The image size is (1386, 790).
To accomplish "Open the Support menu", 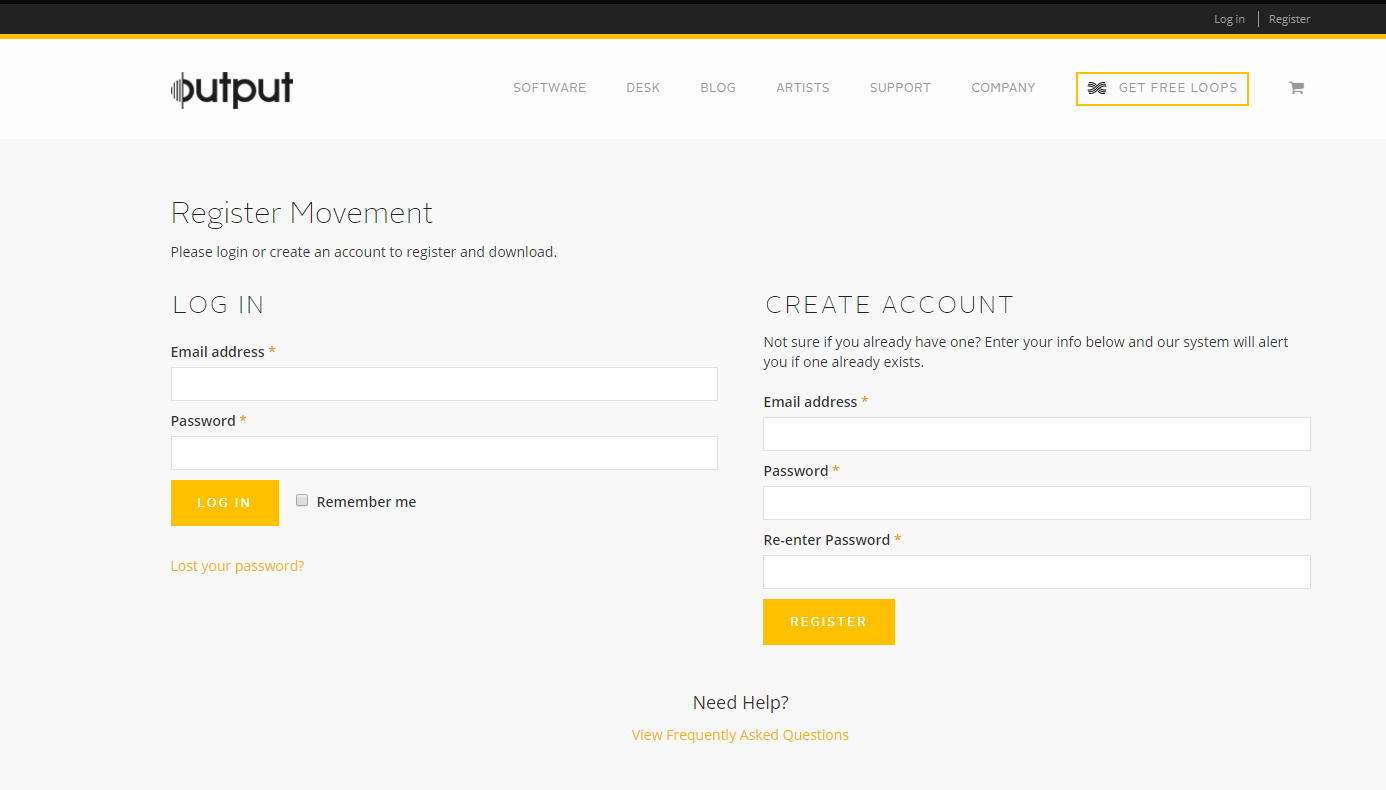I will coord(900,88).
